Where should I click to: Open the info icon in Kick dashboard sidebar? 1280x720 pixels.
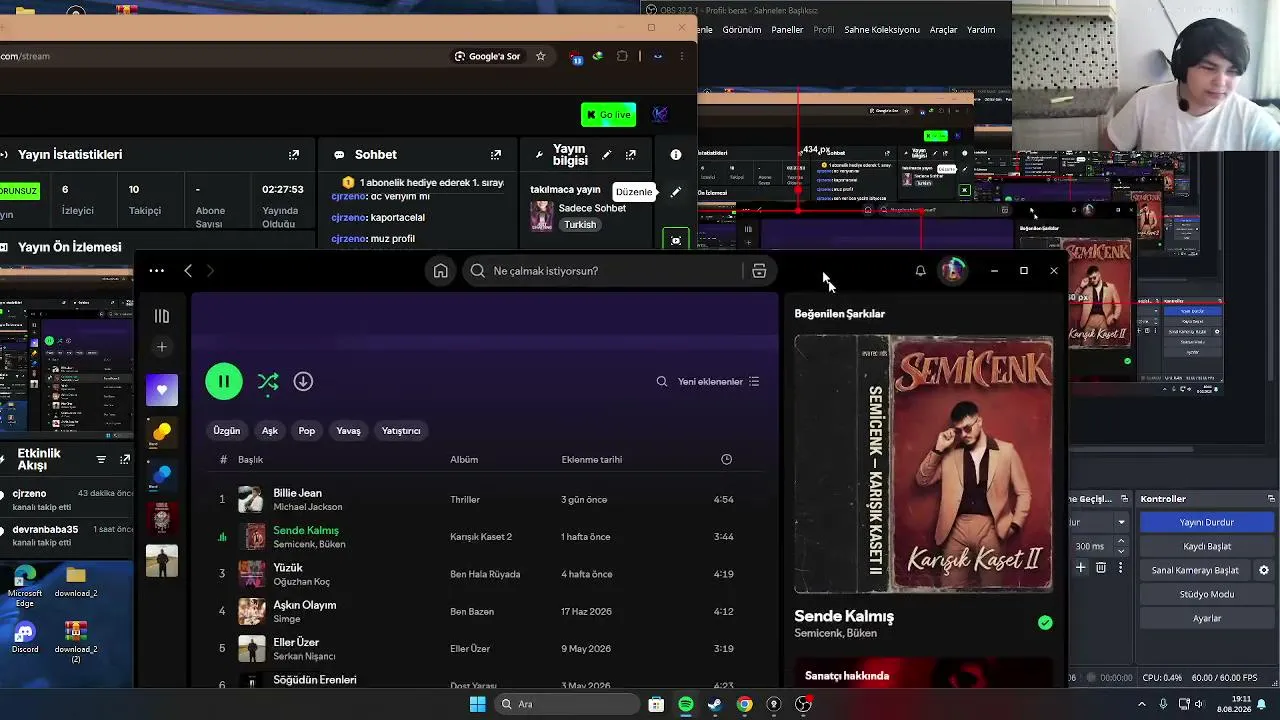tap(676, 155)
